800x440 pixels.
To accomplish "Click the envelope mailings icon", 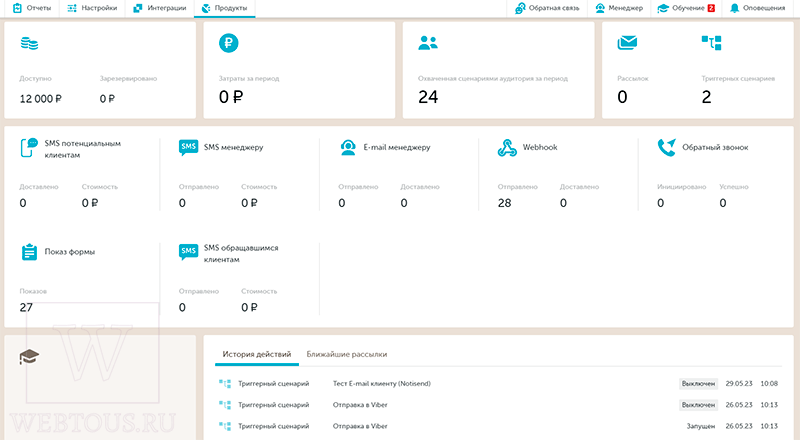I will (627, 42).
